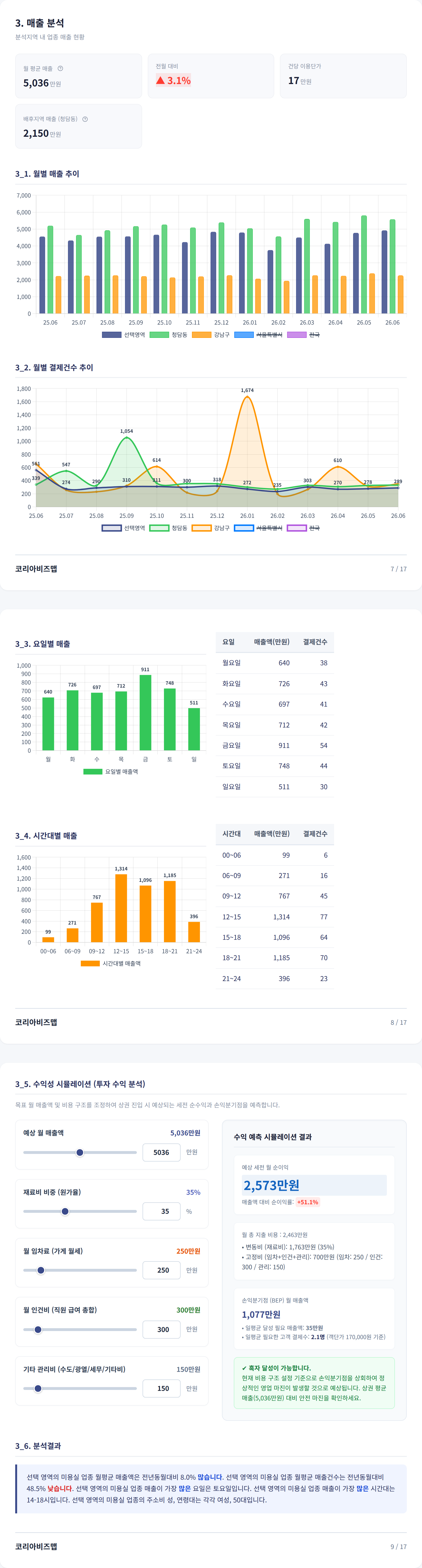The height and width of the screenshot is (1568, 422).
Task: Click the 건당 이용단가 card value 17
Action: (x=293, y=80)
